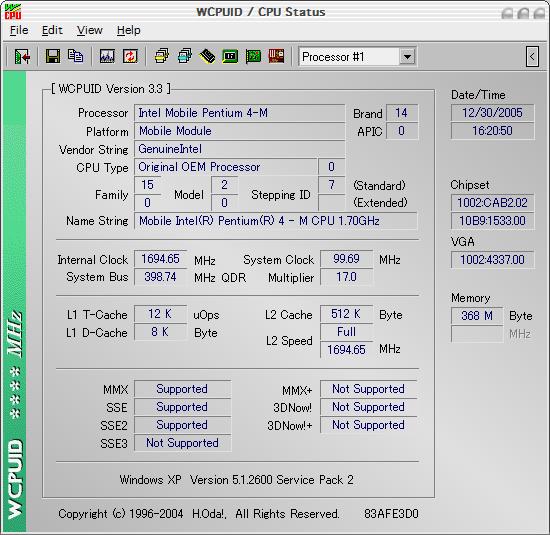The height and width of the screenshot is (535, 550).
Task: Click the System Bus value 398.74
Action: click(160, 277)
